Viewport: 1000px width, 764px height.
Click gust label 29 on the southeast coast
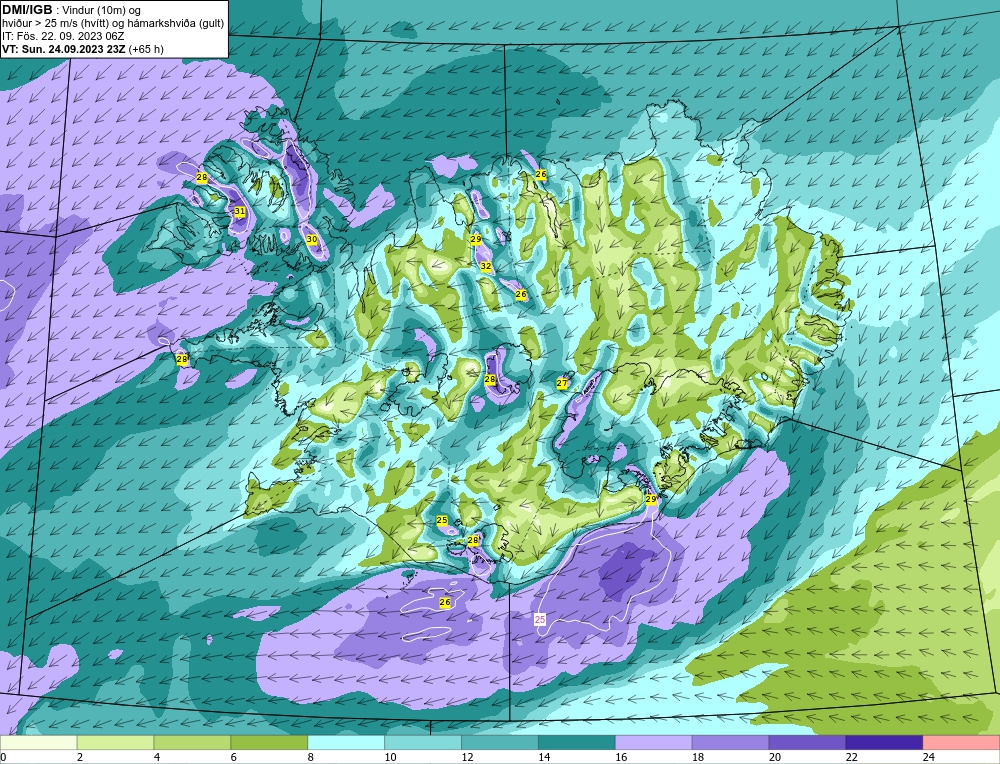(x=651, y=499)
